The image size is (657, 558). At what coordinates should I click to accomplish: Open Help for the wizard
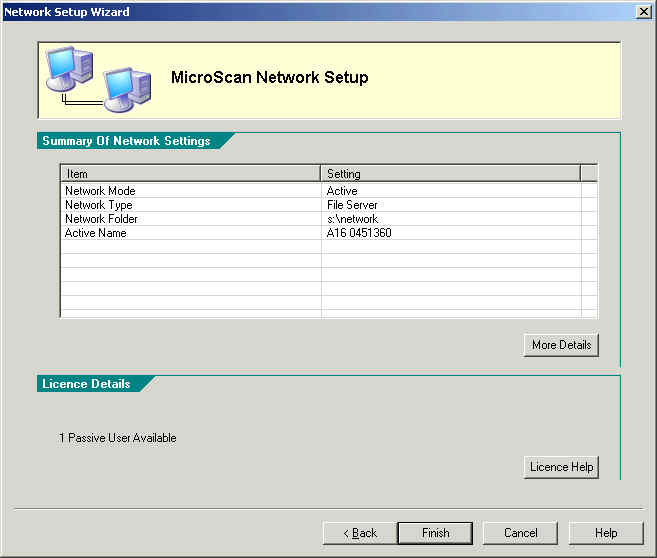click(606, 533)
